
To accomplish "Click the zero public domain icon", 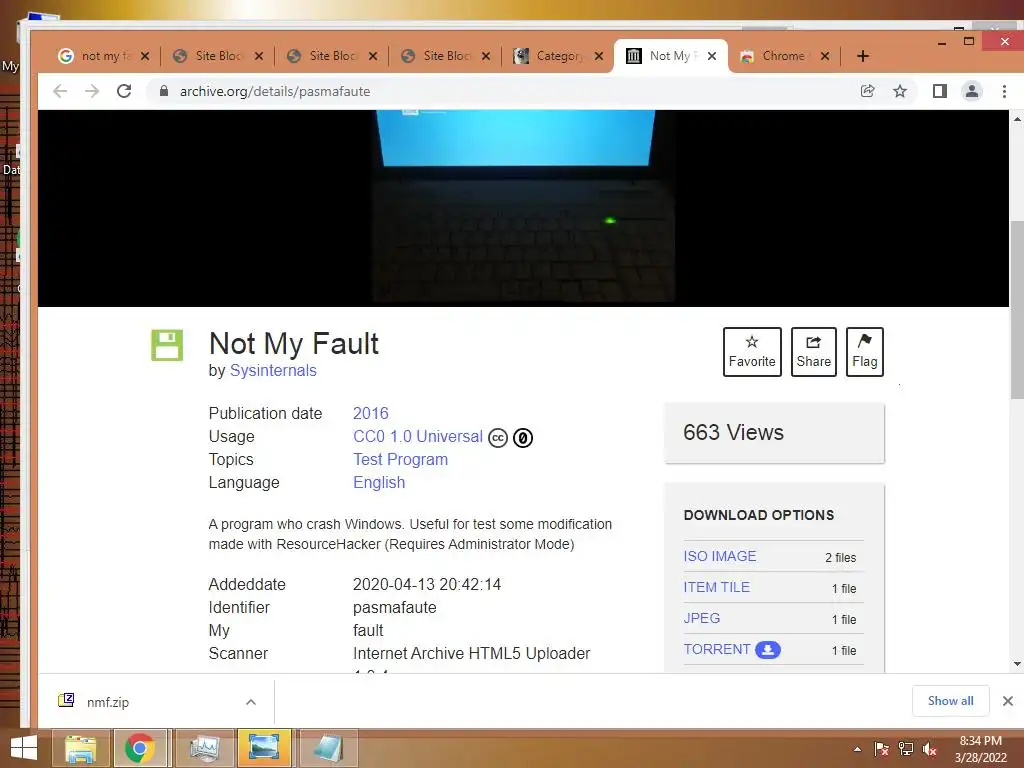I will (x=523, y=438).
